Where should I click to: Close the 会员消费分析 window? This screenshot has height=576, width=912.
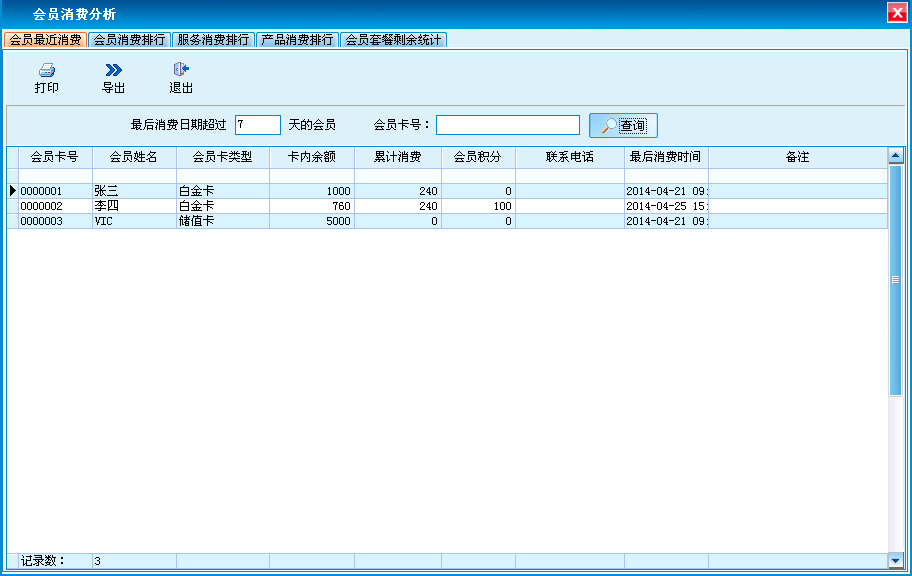pos(897,13)
